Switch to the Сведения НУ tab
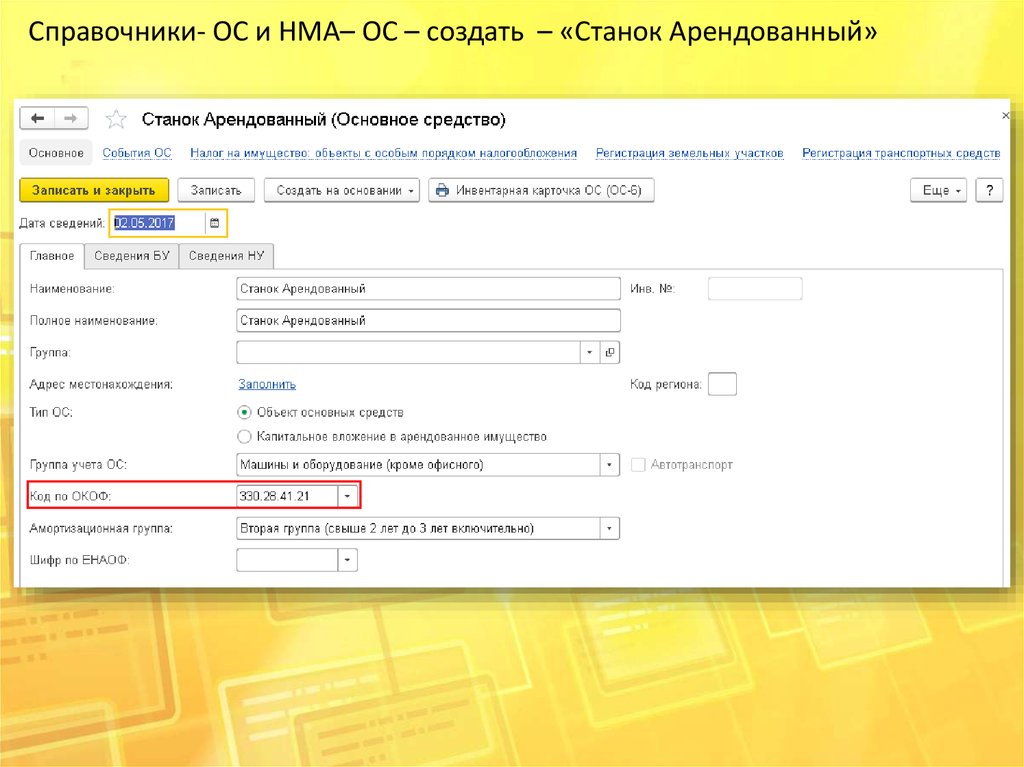The width and height of the screenshot is (1024, 767). click(226, 256)
